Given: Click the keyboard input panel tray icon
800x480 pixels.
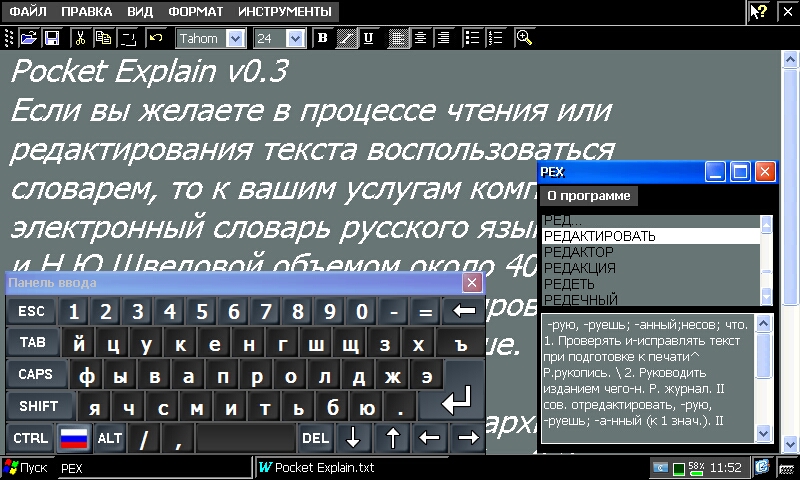Looking at the screenshot, I should click(x=788, y=468).
